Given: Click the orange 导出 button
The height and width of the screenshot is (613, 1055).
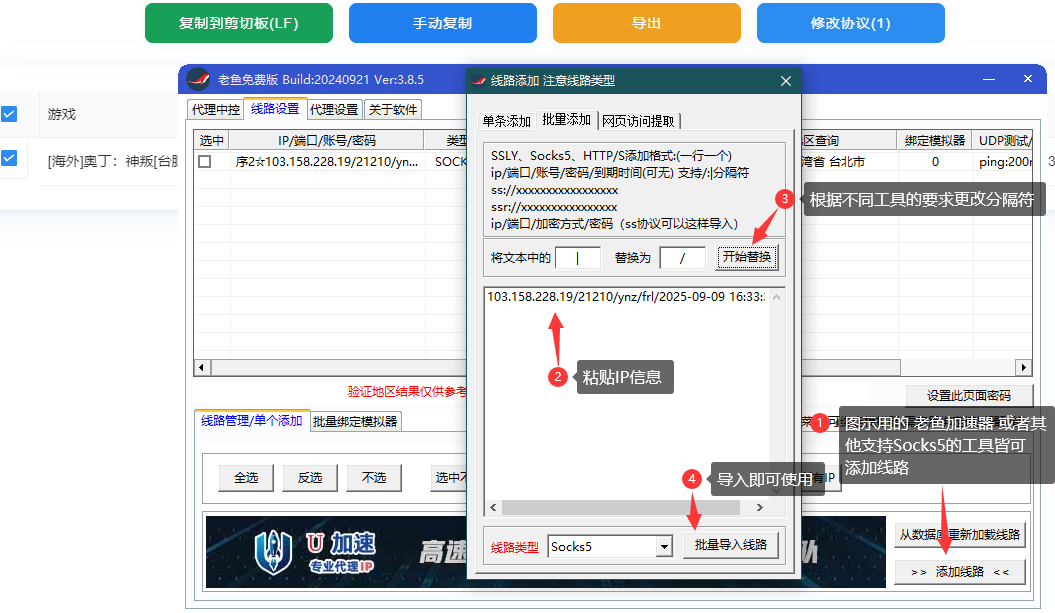Looking at the screenshot, I should point(646,22).
